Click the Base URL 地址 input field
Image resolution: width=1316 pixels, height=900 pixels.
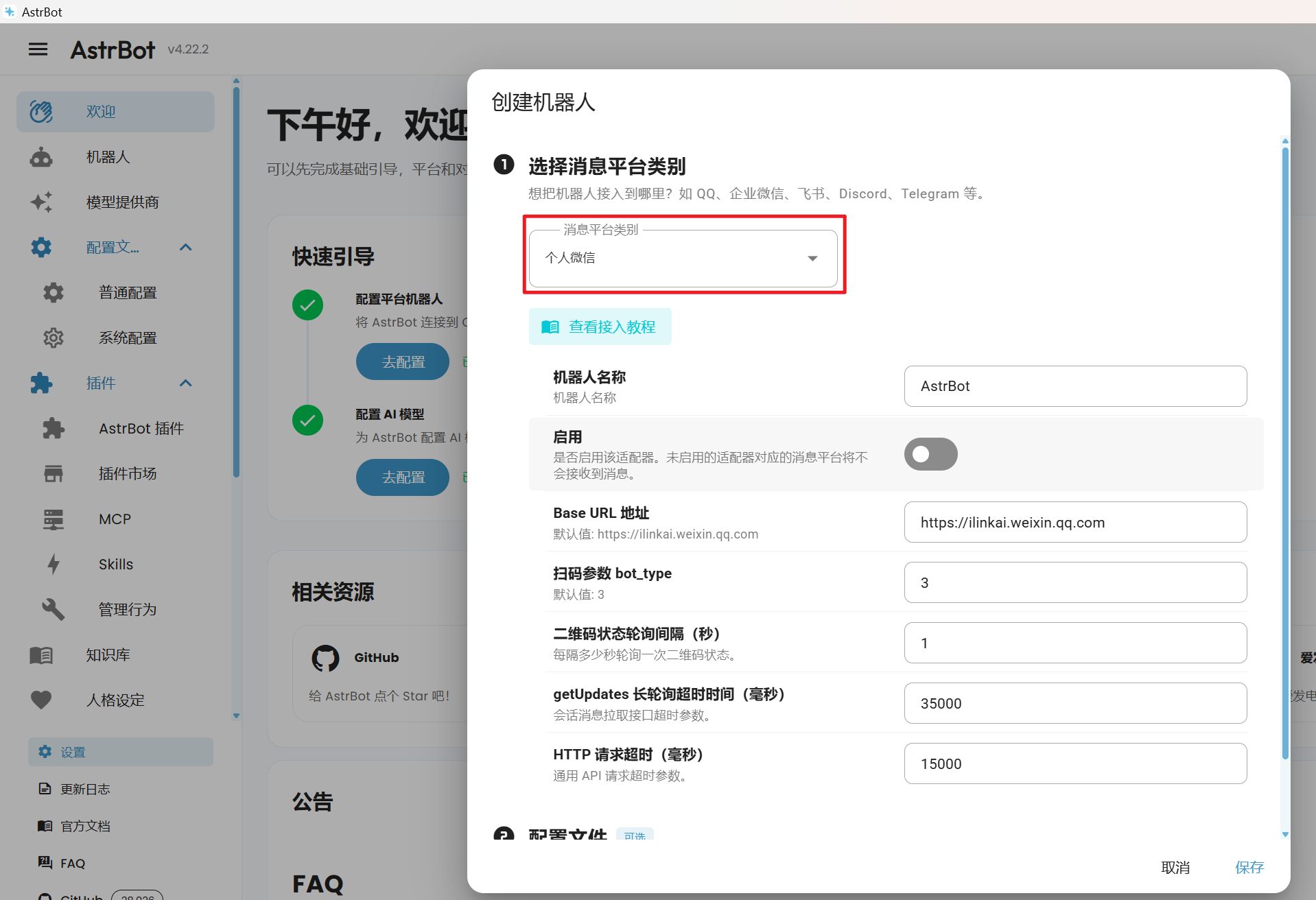click(1075, 522)
